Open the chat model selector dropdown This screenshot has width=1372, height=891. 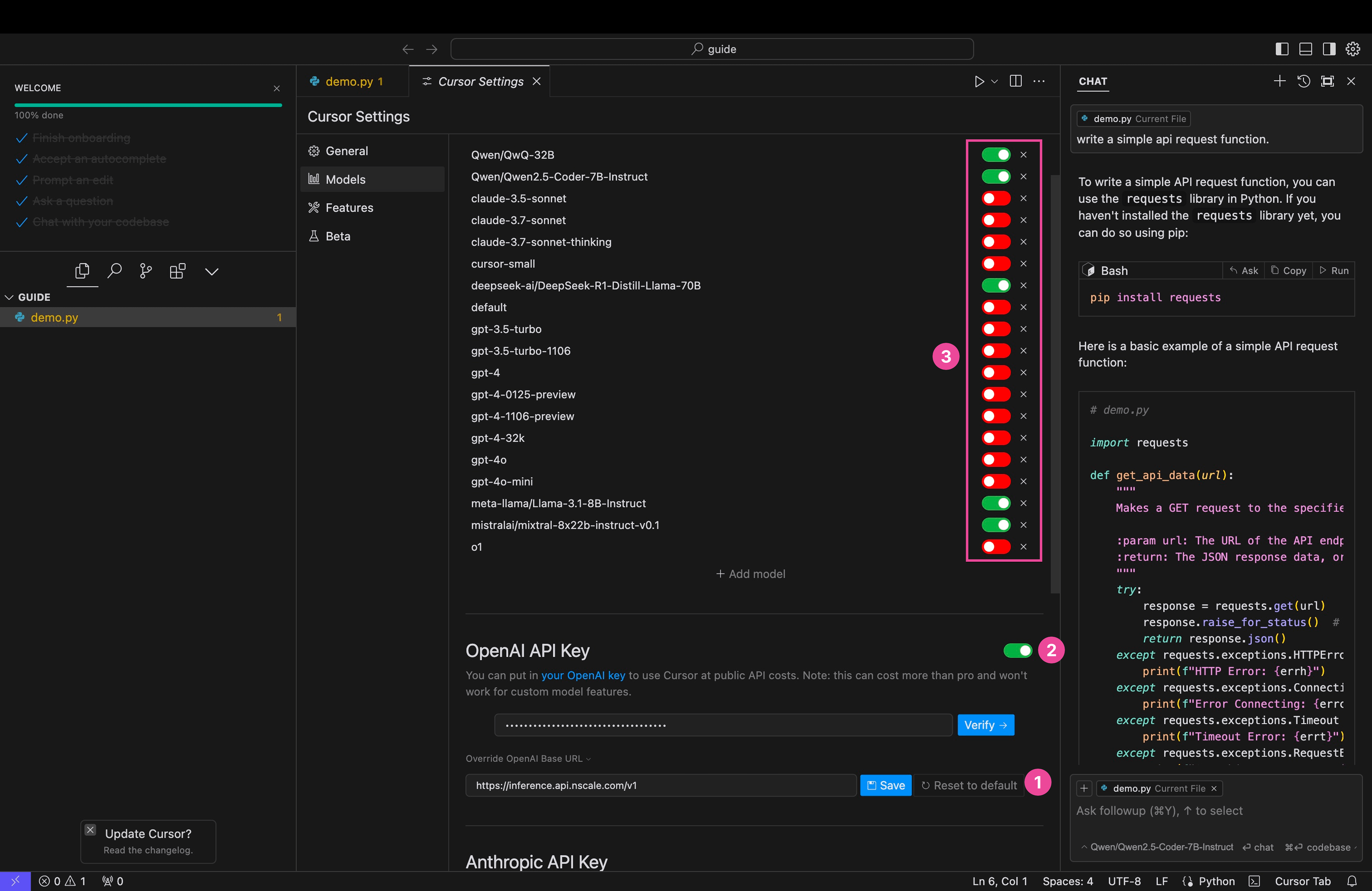(1158, 847)
